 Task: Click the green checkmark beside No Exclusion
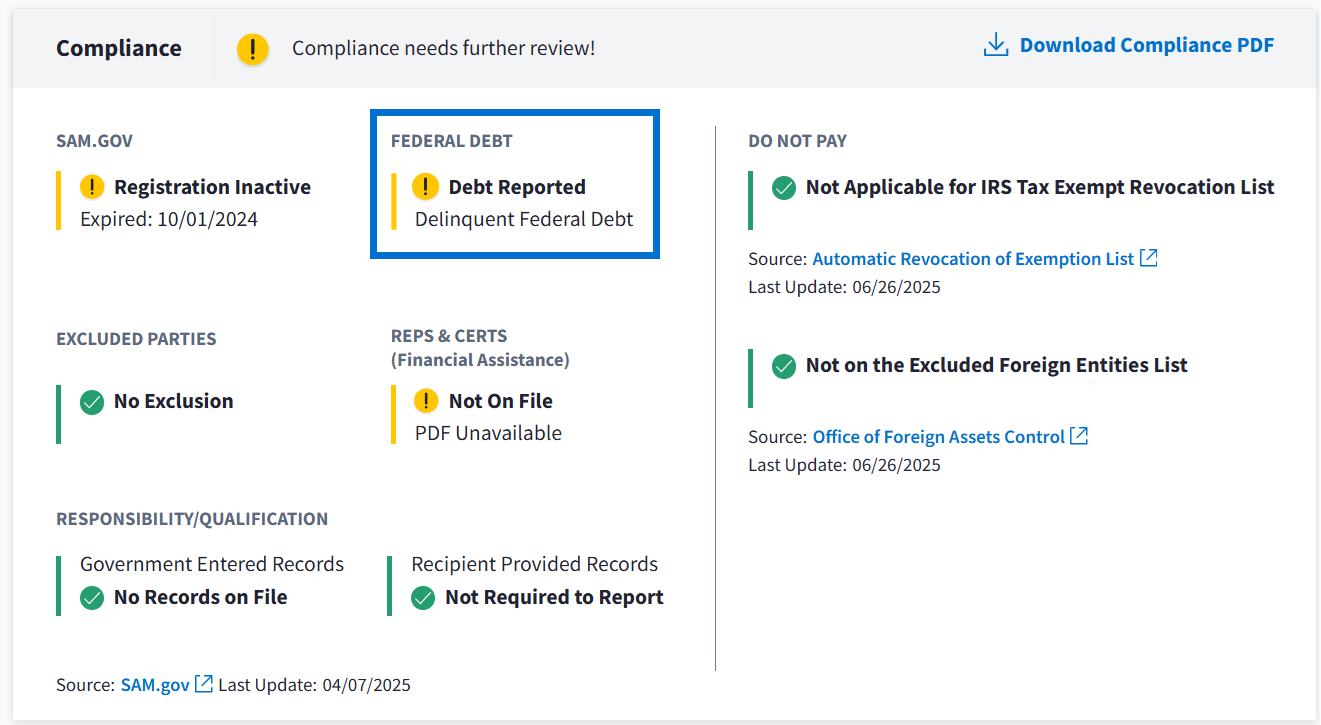(92, 402)
